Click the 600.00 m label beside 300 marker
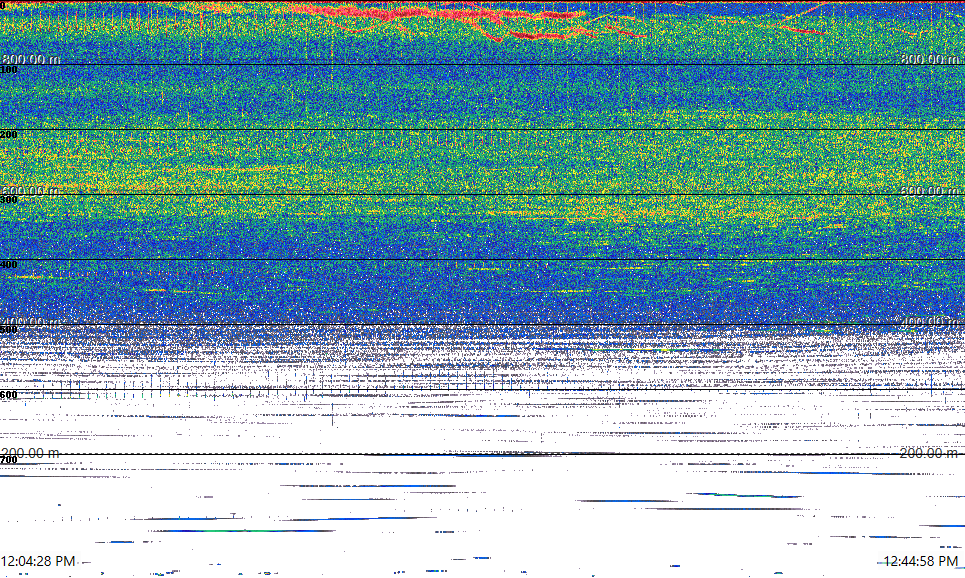The height and width of the screenshot is (578, 965). coord(31,191)
